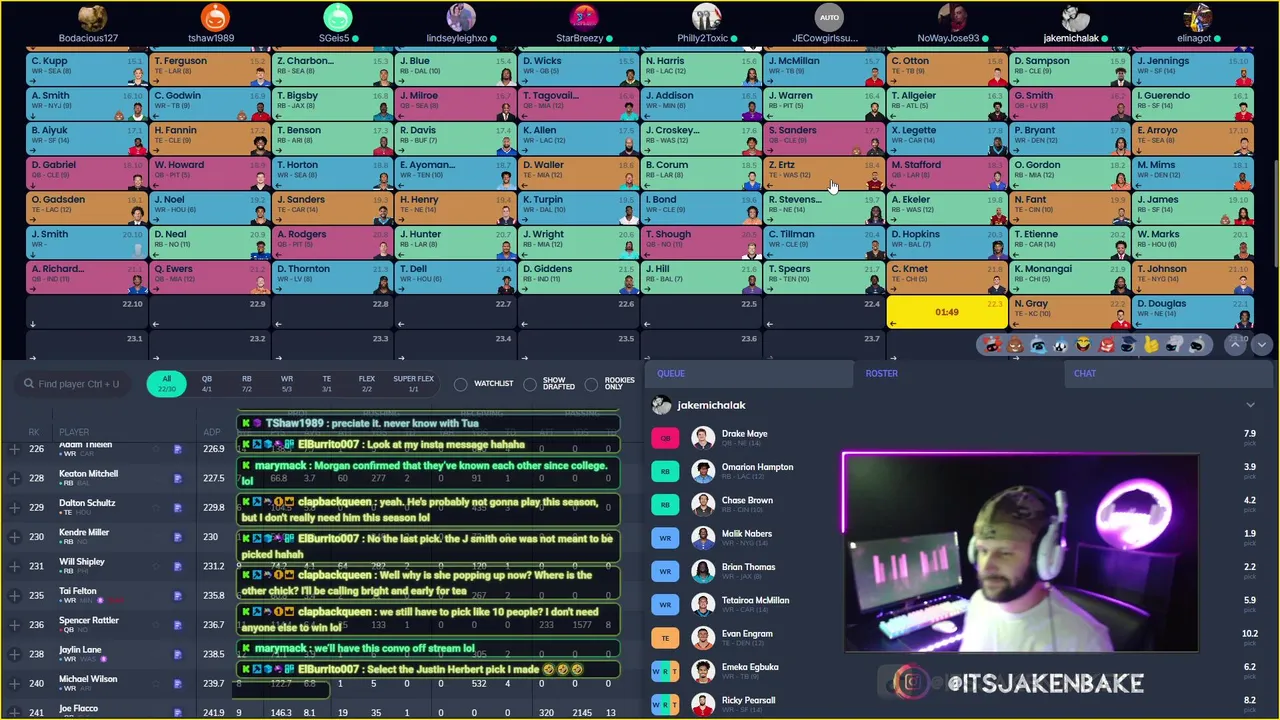Screen dimensions: 1280x720
Task: Open the AUTO avatar for JECowgirlIssu
Action: click(829, 17)
